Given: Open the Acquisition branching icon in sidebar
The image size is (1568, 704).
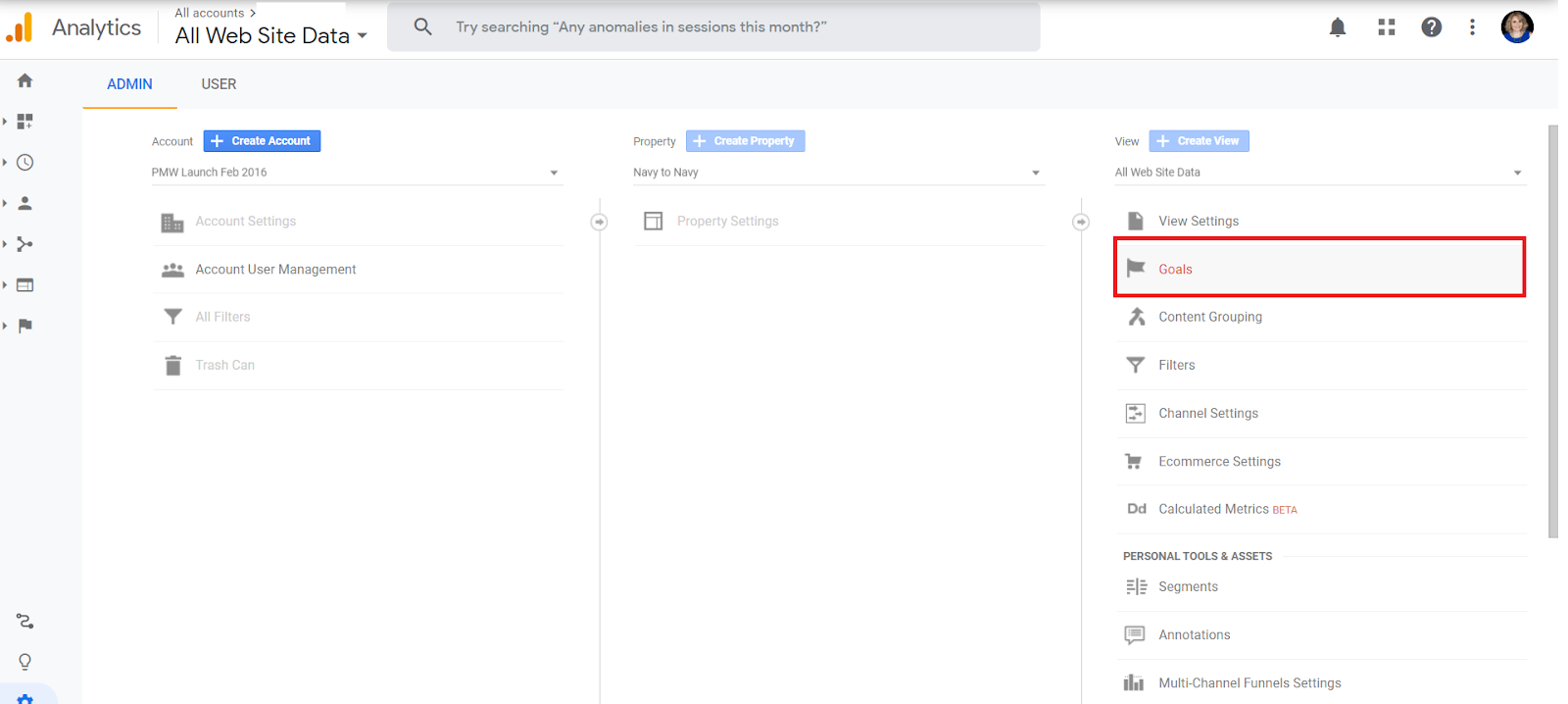Looking at the screenshot, I should tap(25, 244).
